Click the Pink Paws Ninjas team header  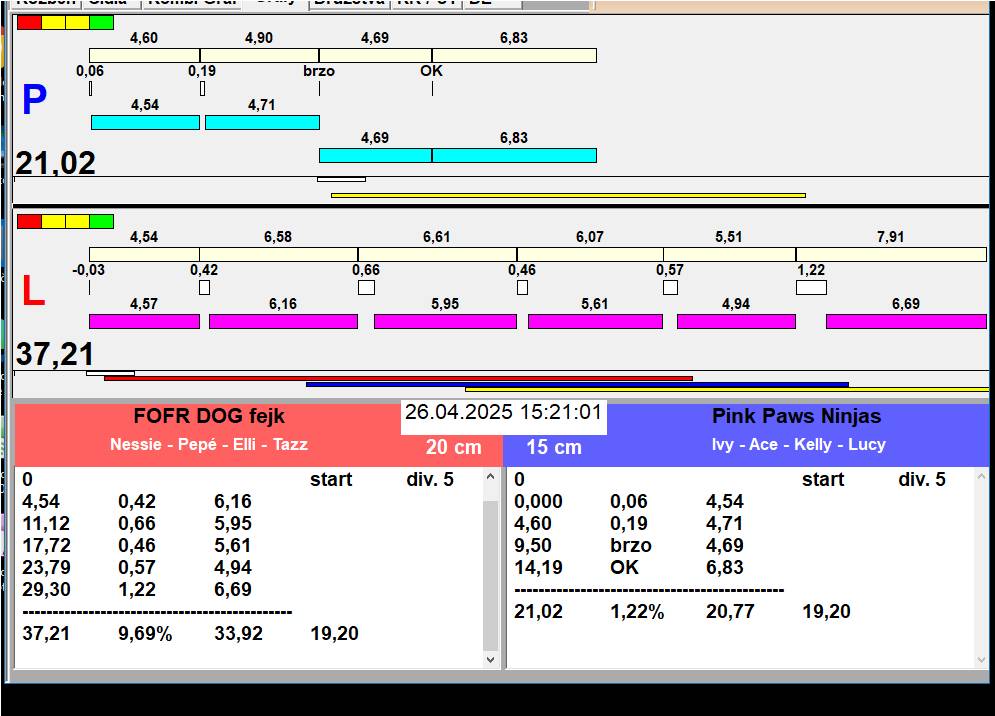click(796, 417)
